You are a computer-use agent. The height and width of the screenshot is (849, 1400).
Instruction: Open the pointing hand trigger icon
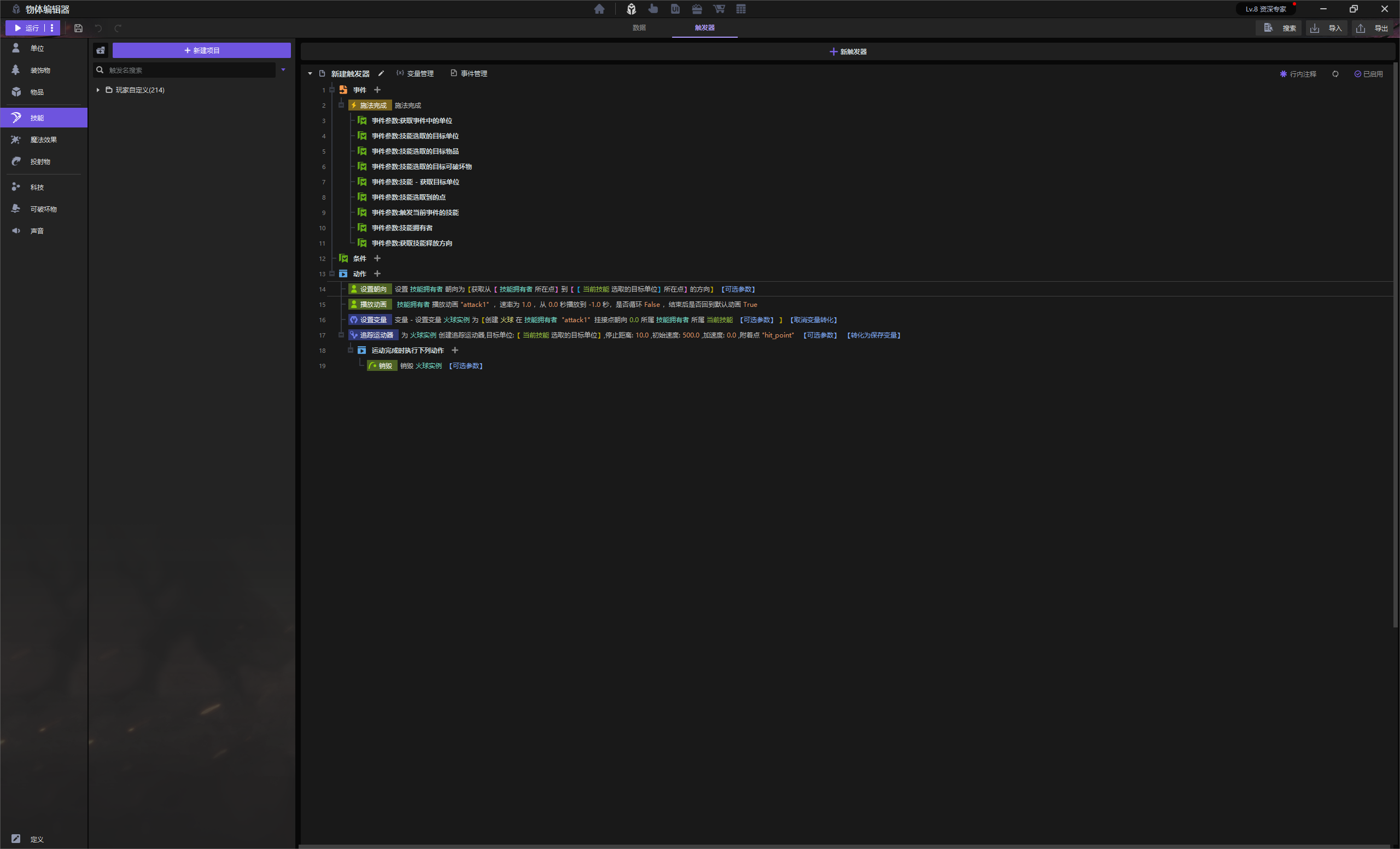[x=653, y=9]
